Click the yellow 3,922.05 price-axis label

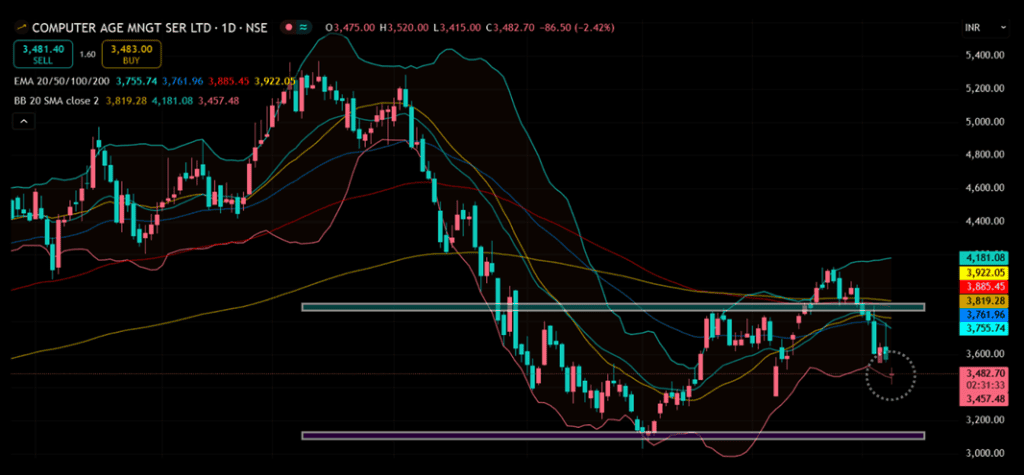click(x=984, y=272)
